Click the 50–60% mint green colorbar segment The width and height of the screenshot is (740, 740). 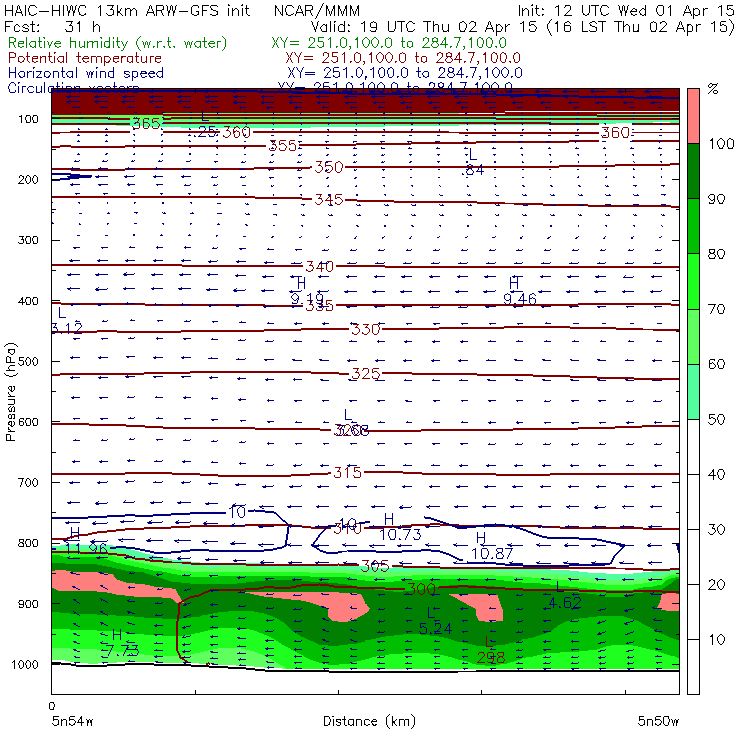coord(693,392)
